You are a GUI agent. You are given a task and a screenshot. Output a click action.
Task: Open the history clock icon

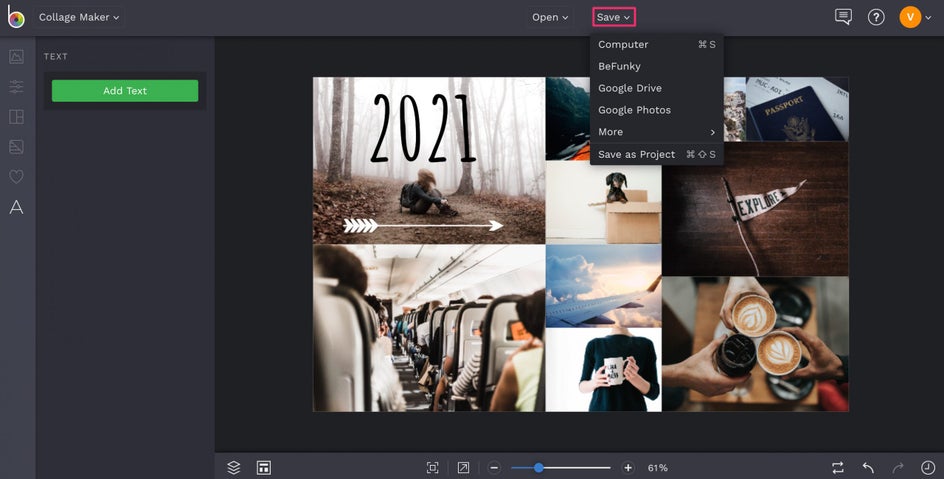tap(928, 468)
